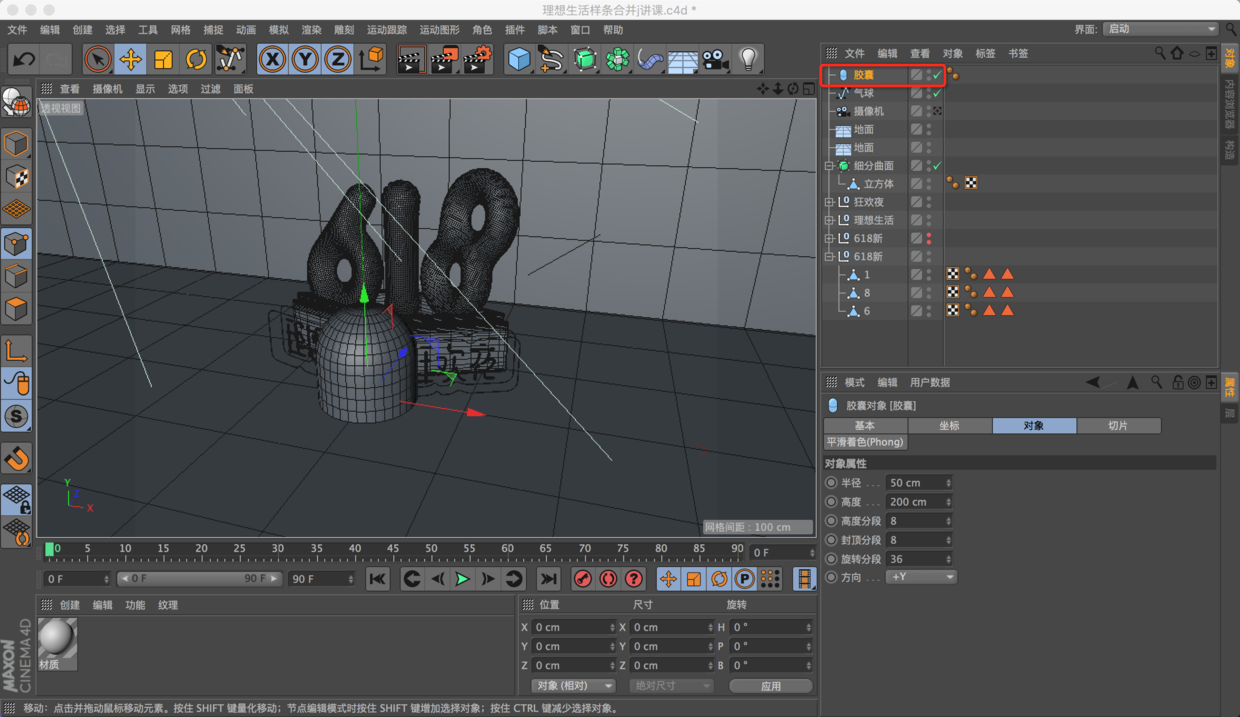Image resolution: width=1240 pixels, height=717 pixels.
Task: Open the 方向 +Y dropdown
Action: [x=921, y=577]
